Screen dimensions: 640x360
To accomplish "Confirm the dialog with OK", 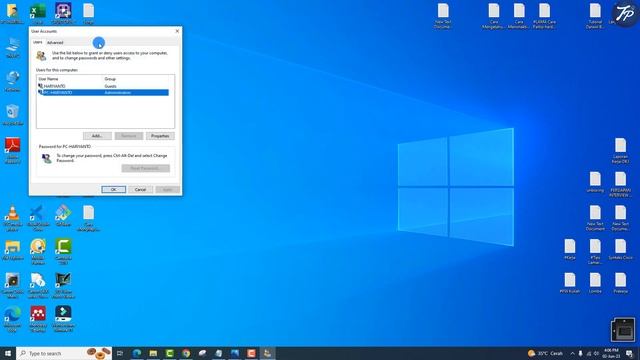I will [113, 190].
